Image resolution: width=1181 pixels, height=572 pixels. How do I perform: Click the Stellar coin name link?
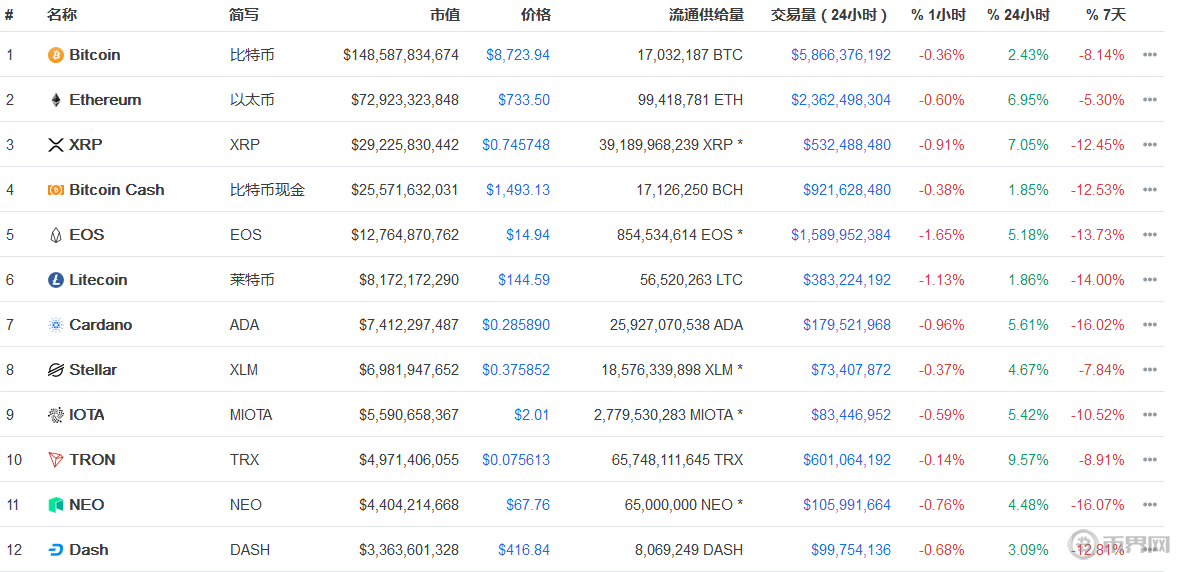93,370
